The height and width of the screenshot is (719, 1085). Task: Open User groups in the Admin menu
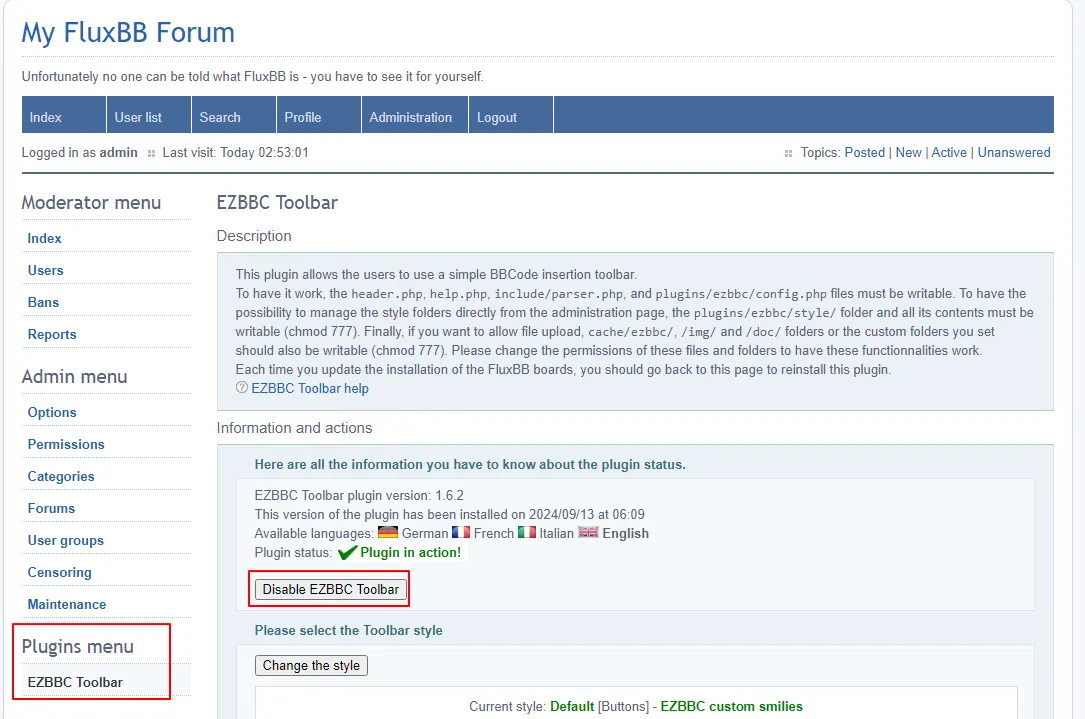[66, 540]
